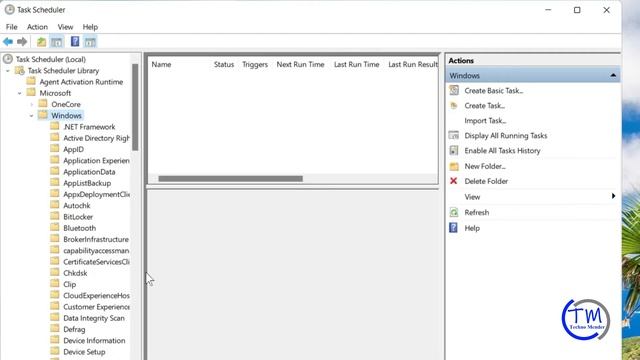Click the Bluetooth folder icon
Viewport: 640px width, 360px height.
click(55, 228)
